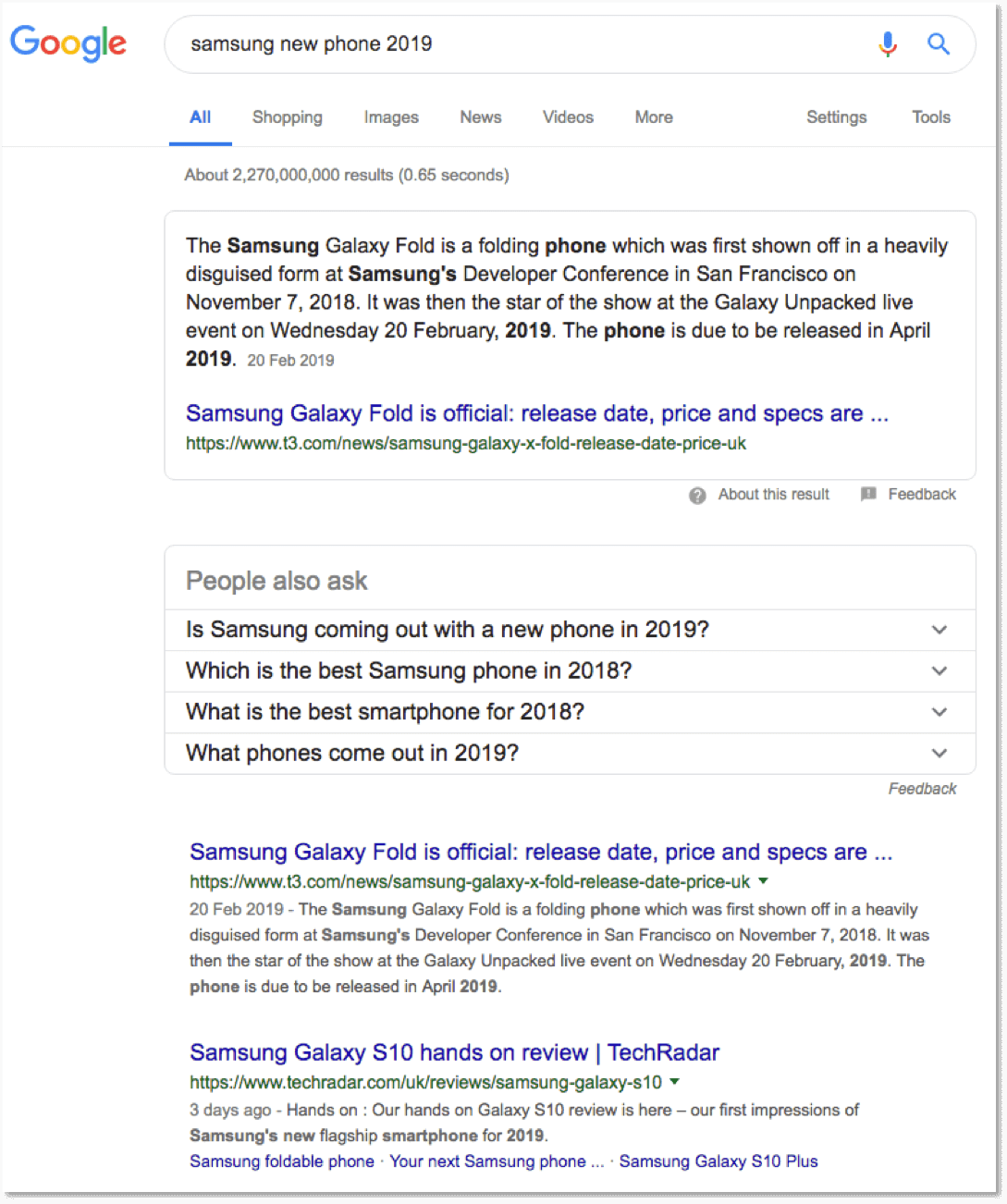This screenshot has height=1204, width=1007.
Task: Open the Settings menu
Action: (x=835, y=117)
